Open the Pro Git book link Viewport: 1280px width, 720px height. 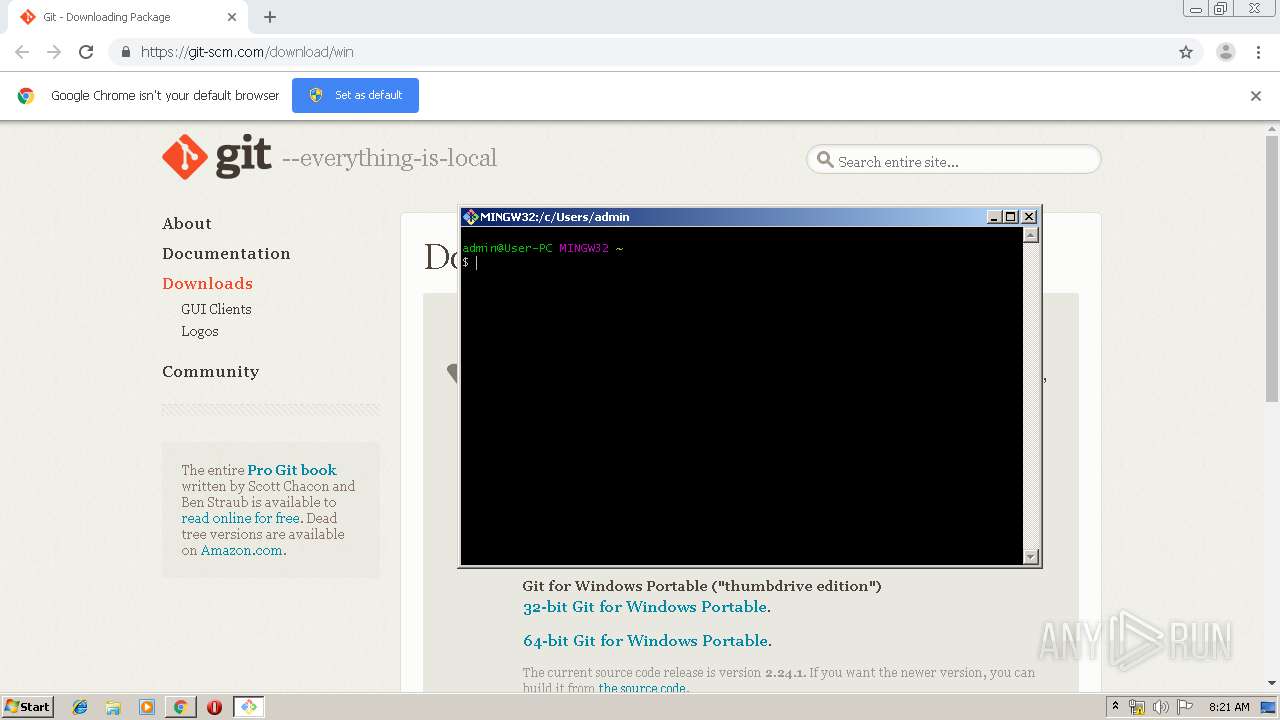coord(292,470)
